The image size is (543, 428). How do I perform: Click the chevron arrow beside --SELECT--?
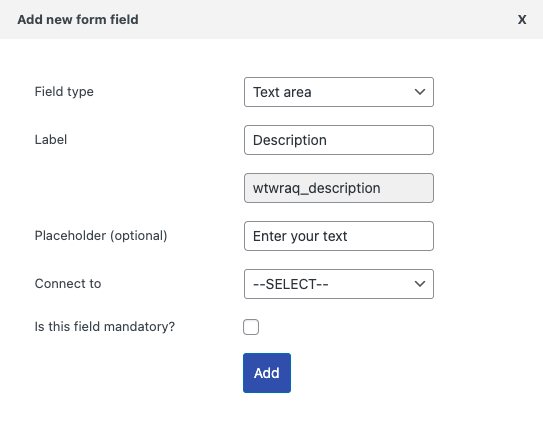(x=420, y=284)
